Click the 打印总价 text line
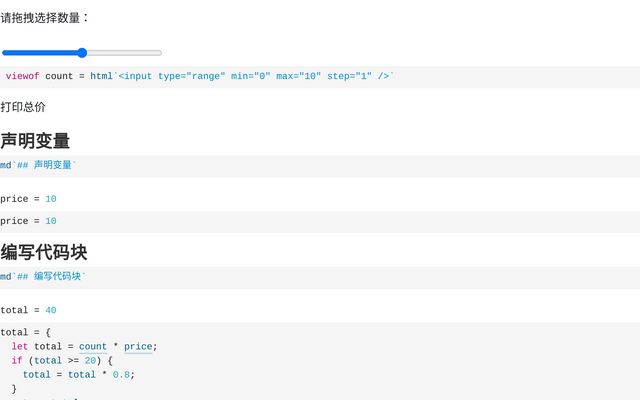Screen dimensions: 640x400 (x=23, y=107)
